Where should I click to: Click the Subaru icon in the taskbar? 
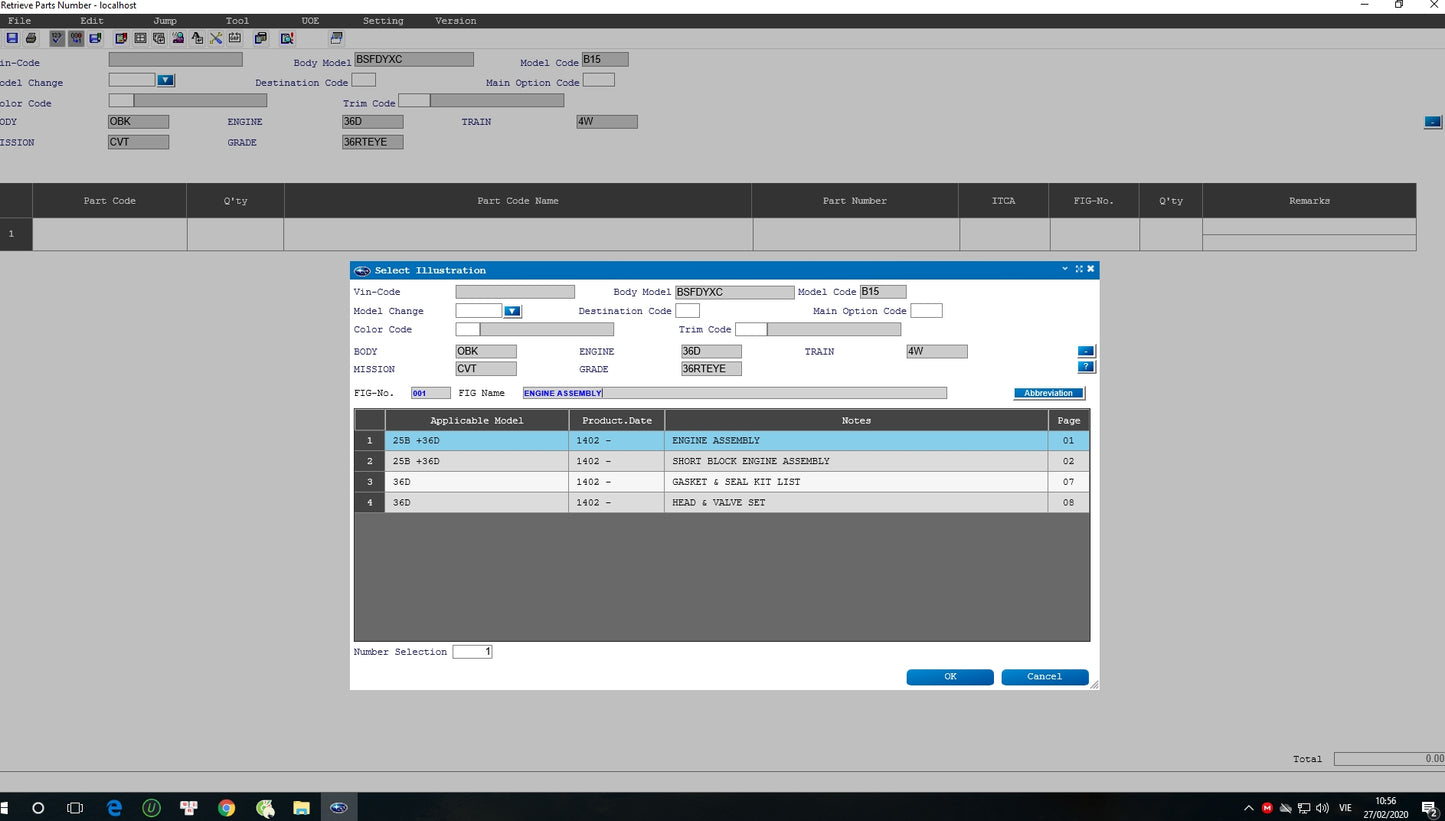pyautogui.click(x=339, y=808)
